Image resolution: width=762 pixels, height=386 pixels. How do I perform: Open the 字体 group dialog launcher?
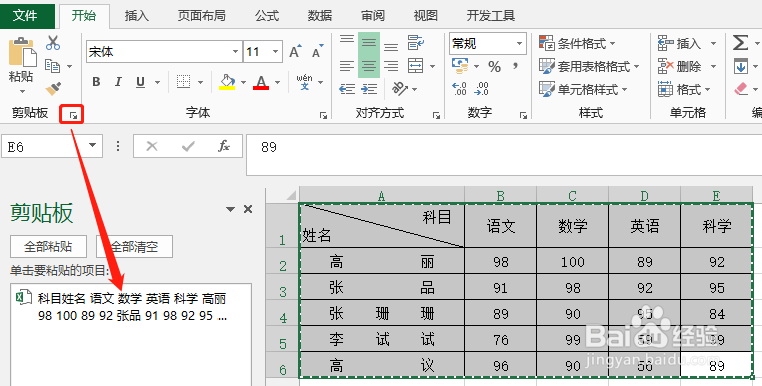[x=323, y=115]
